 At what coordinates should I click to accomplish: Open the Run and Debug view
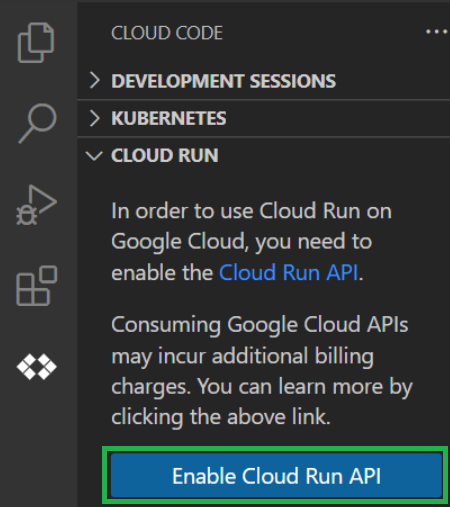click(36, 205)
